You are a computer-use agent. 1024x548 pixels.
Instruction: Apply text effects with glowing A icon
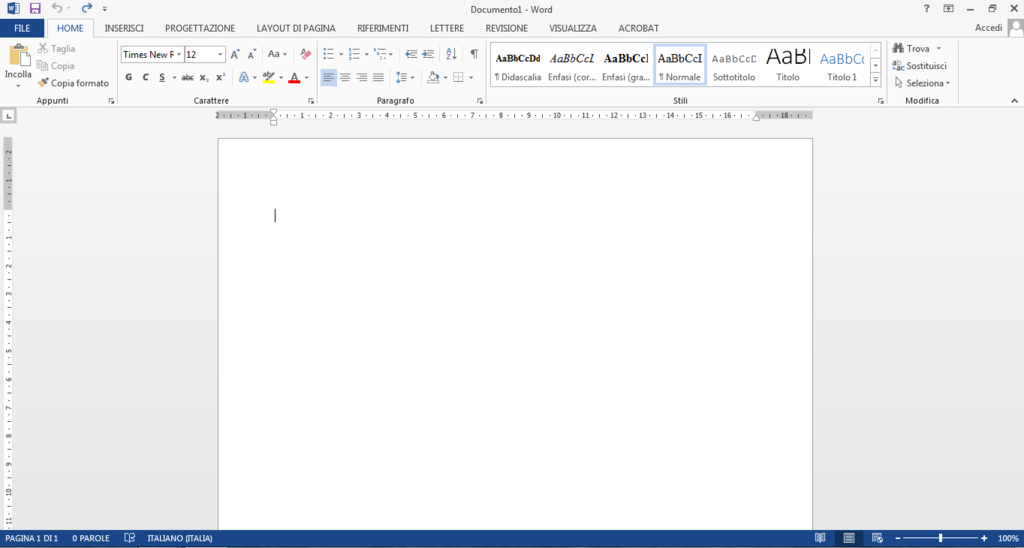click(x=243, y=77)
